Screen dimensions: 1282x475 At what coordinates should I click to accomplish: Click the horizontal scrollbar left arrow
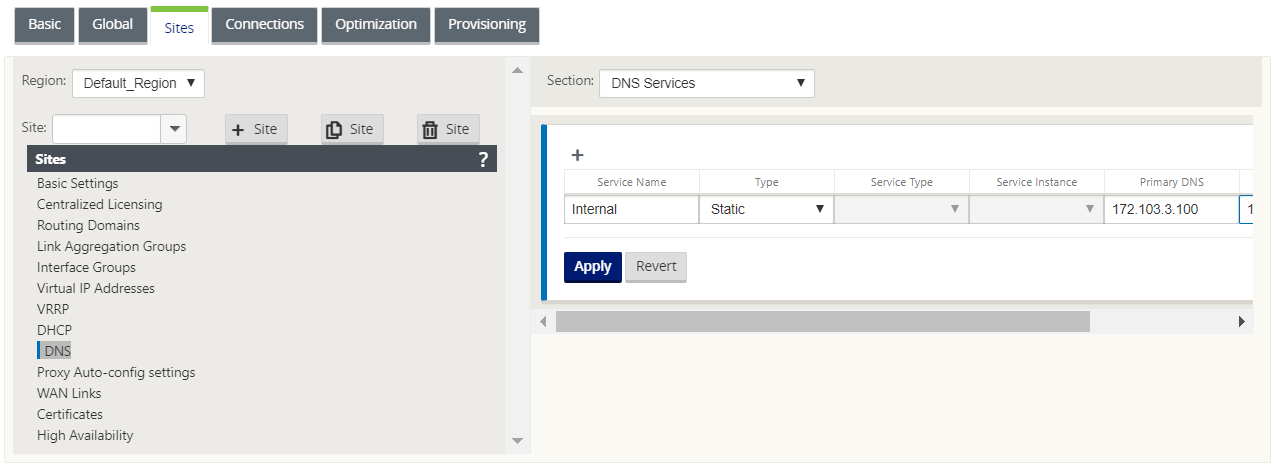click(544, 321)
